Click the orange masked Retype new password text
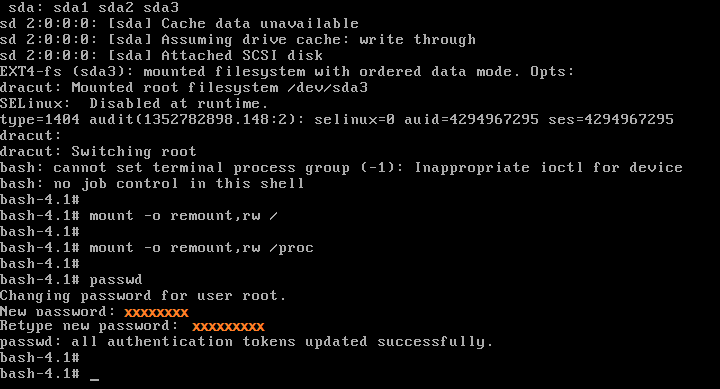The image size is (720, 389). tap(228, 327)
